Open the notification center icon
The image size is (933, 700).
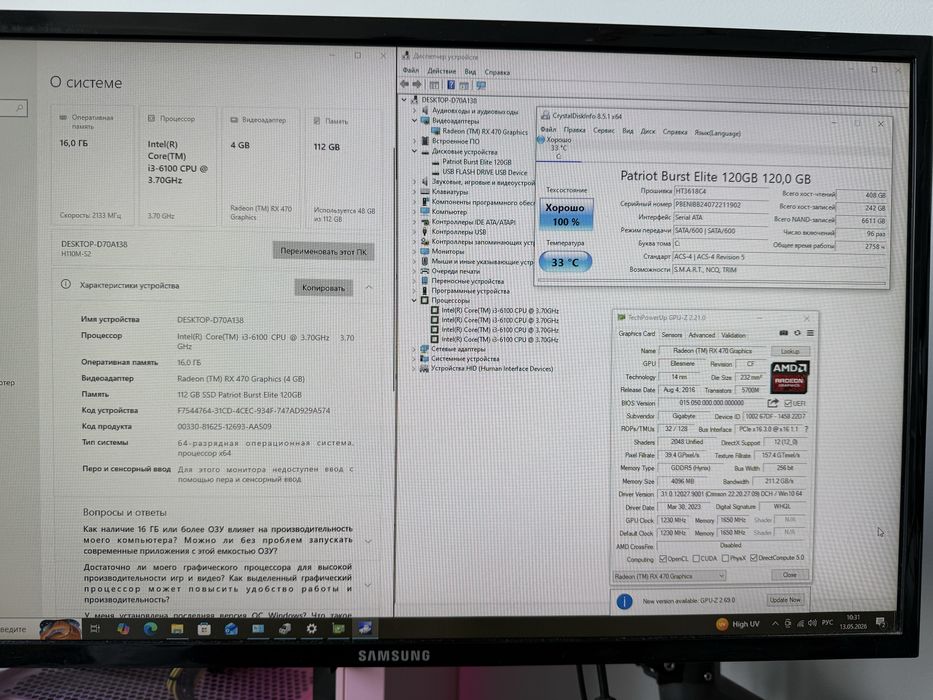(880, 623)
